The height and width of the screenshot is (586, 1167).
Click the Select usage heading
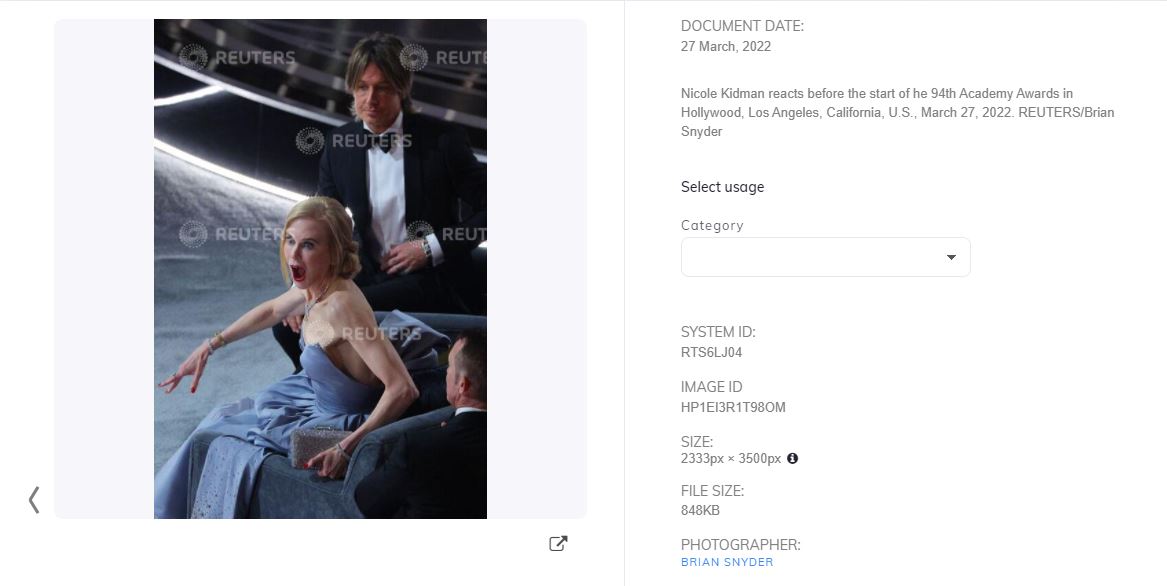tap(722, 187)
